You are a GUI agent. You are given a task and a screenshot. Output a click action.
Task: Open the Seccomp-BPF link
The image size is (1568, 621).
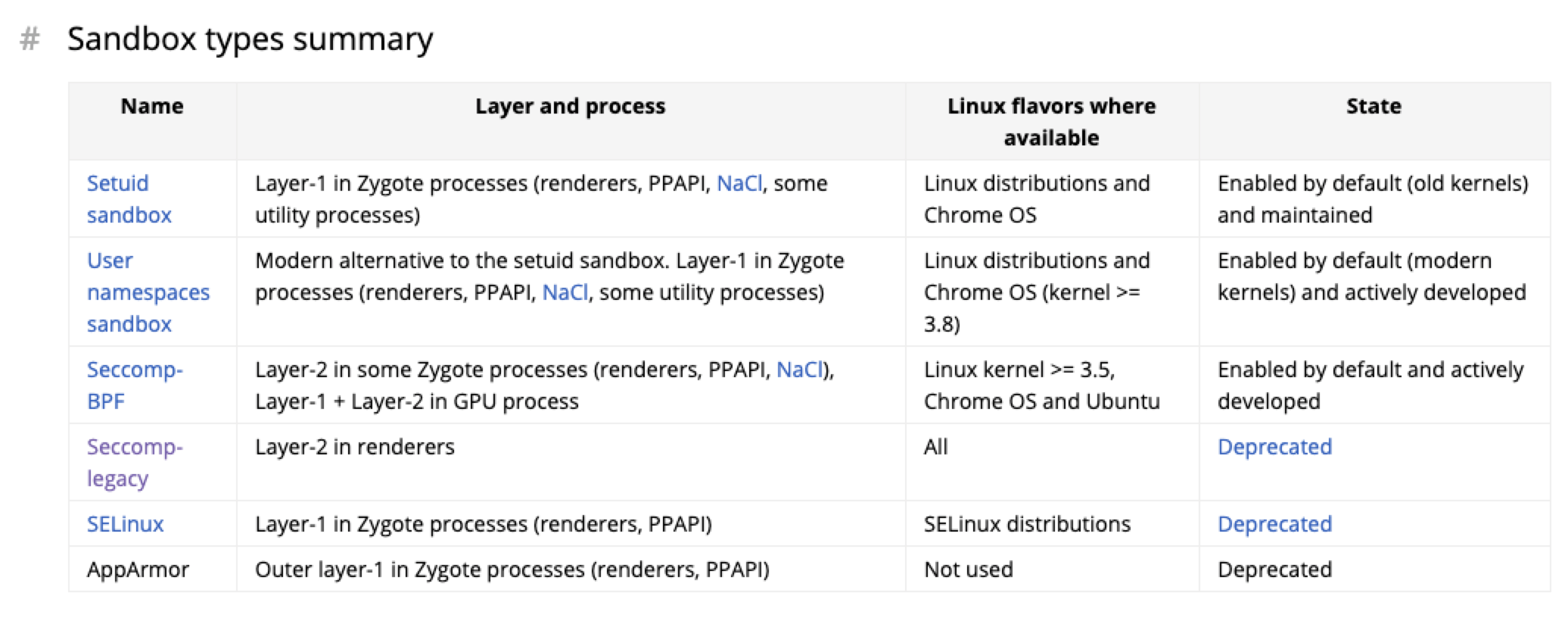pos(135,385)
